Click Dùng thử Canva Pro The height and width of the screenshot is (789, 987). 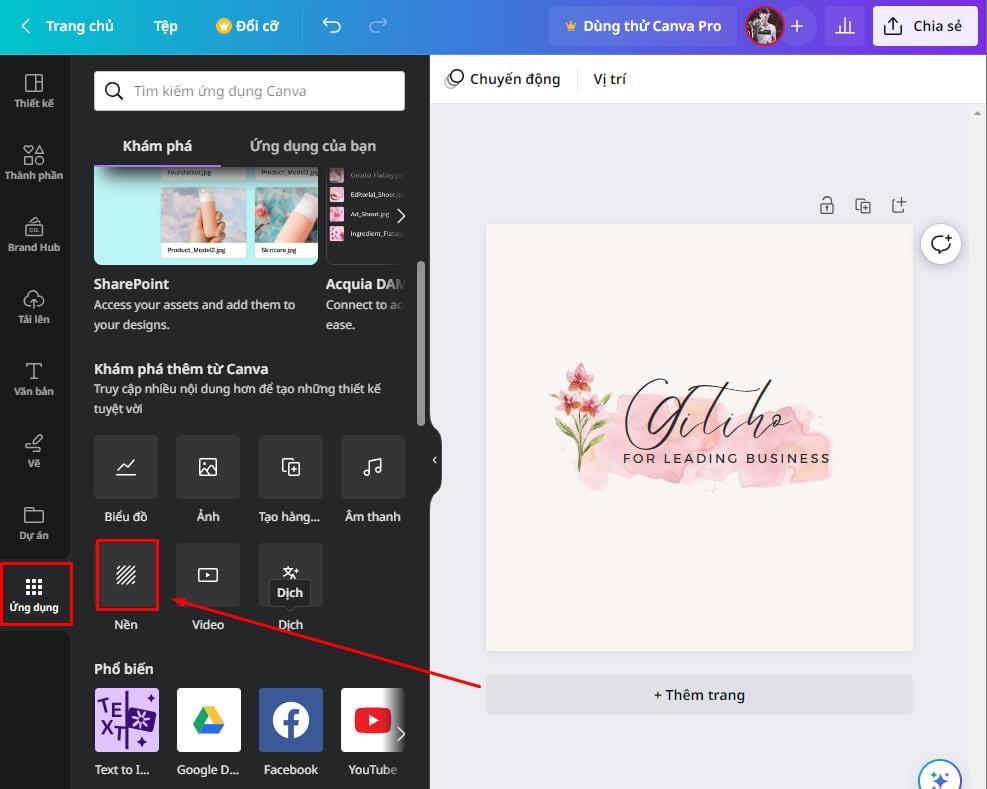pos(641,25)
